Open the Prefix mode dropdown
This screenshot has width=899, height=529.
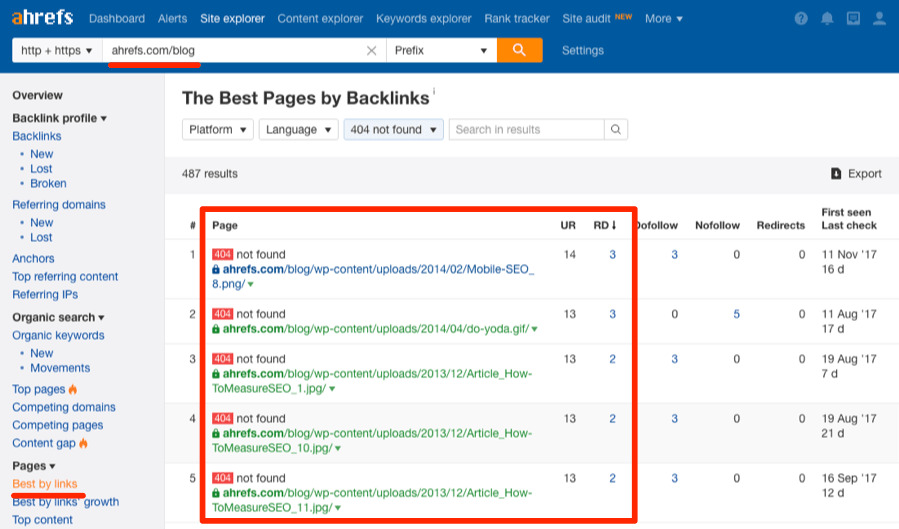click(x=441, y=51)
